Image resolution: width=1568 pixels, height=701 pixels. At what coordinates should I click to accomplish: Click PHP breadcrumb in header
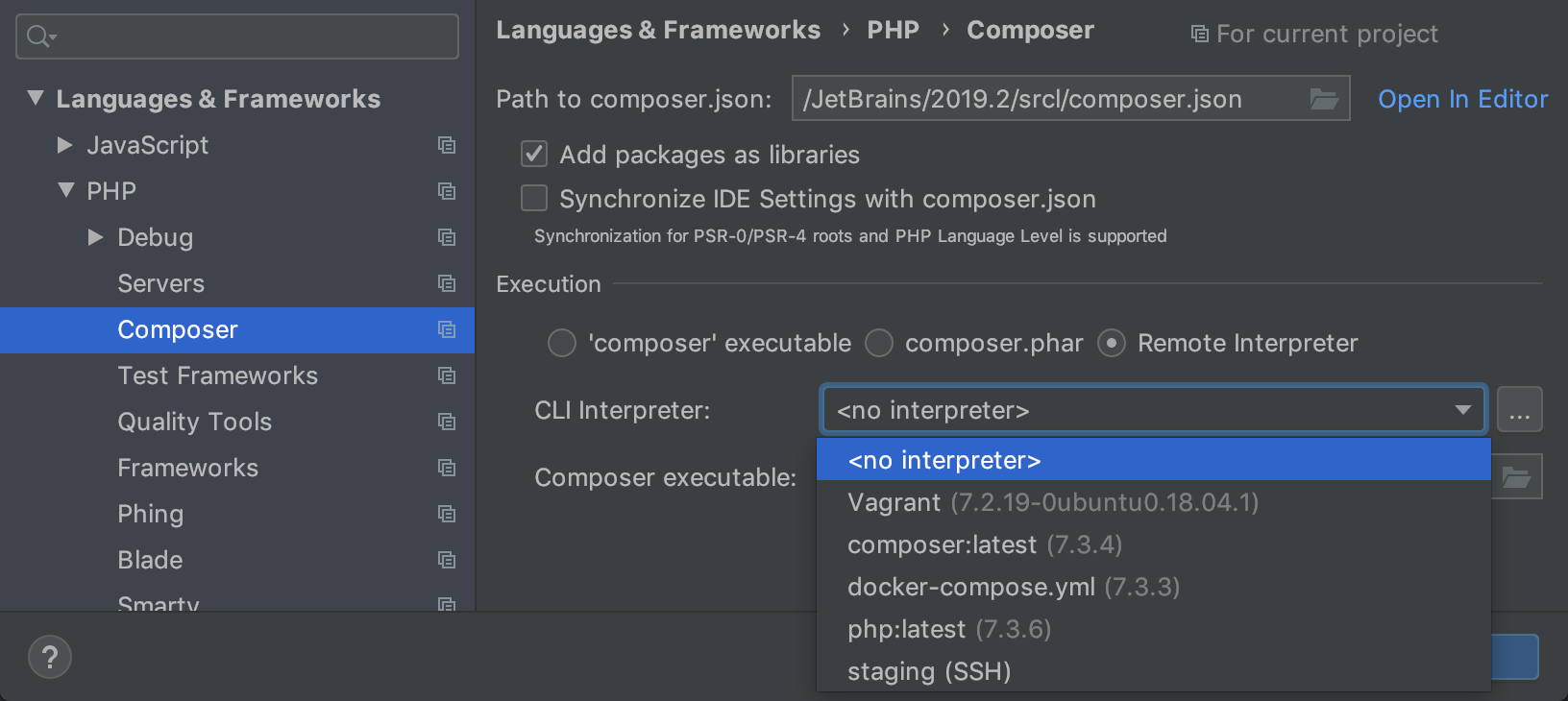[x=894, y=31]
